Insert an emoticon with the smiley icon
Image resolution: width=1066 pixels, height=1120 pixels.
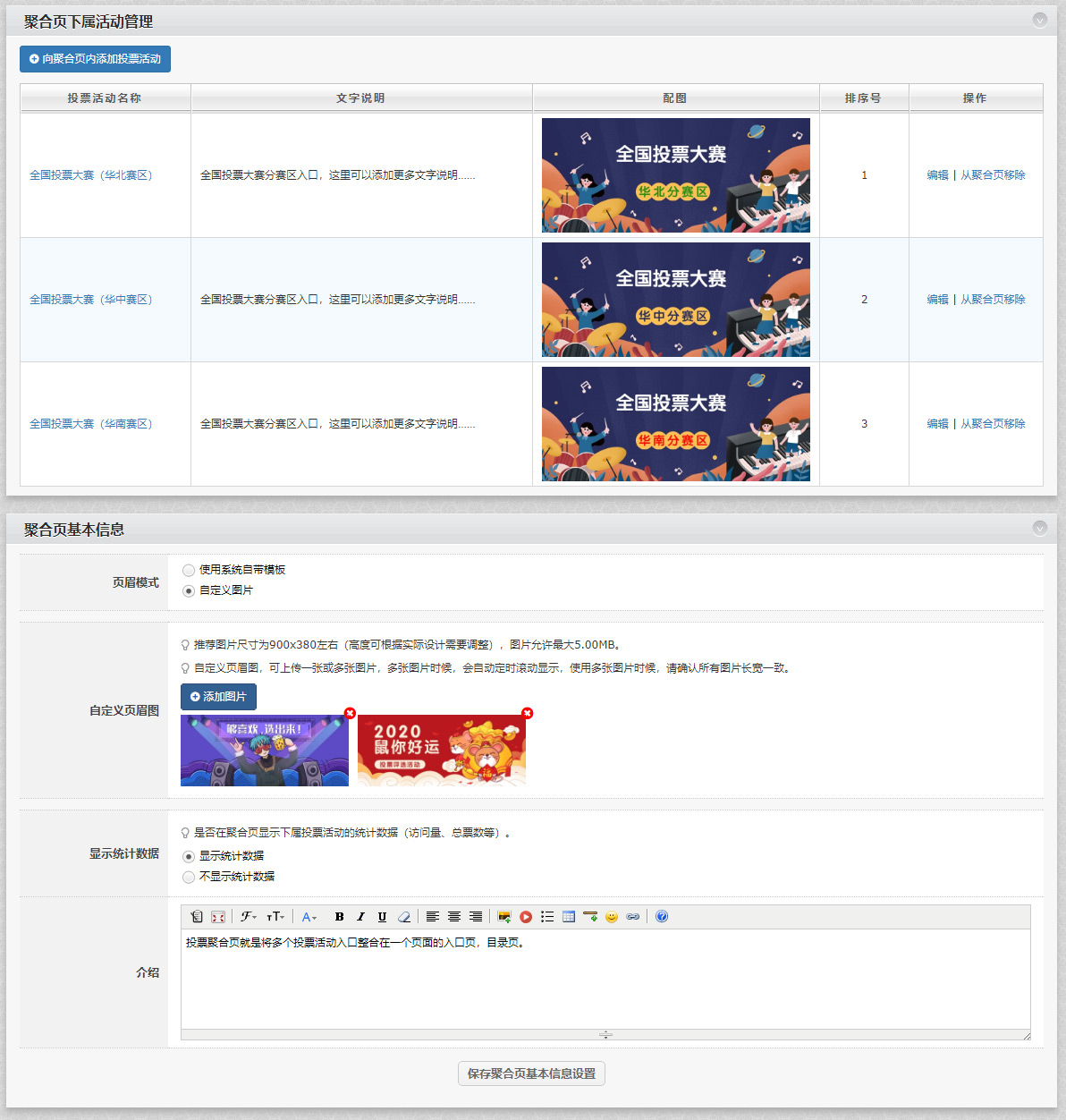click(x=612, y=917)
